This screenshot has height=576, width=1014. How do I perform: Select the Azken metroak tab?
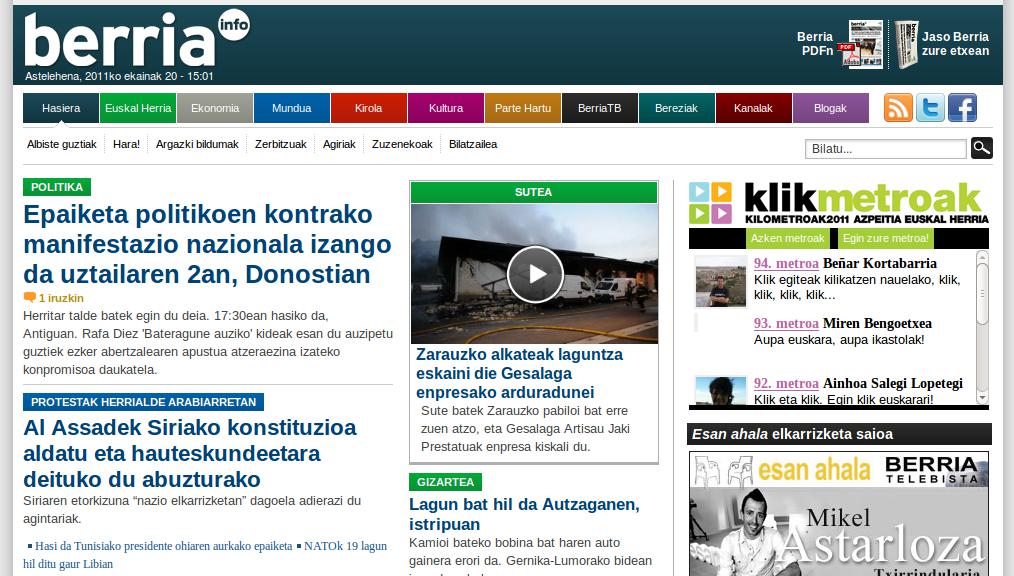click(787, 238)
